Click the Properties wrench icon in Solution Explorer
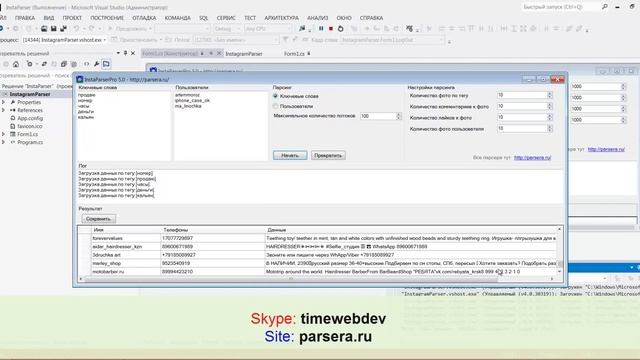 pyautogui.click(x=97, y=64)
